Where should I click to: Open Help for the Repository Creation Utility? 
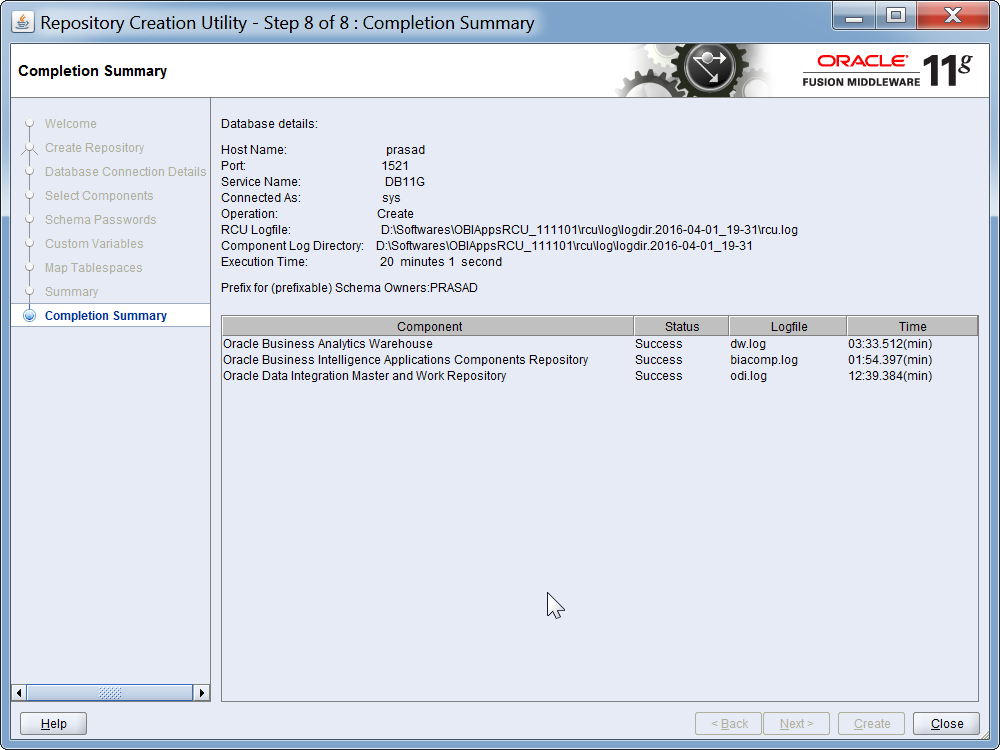pyautogui.click(x=54, y=724)
